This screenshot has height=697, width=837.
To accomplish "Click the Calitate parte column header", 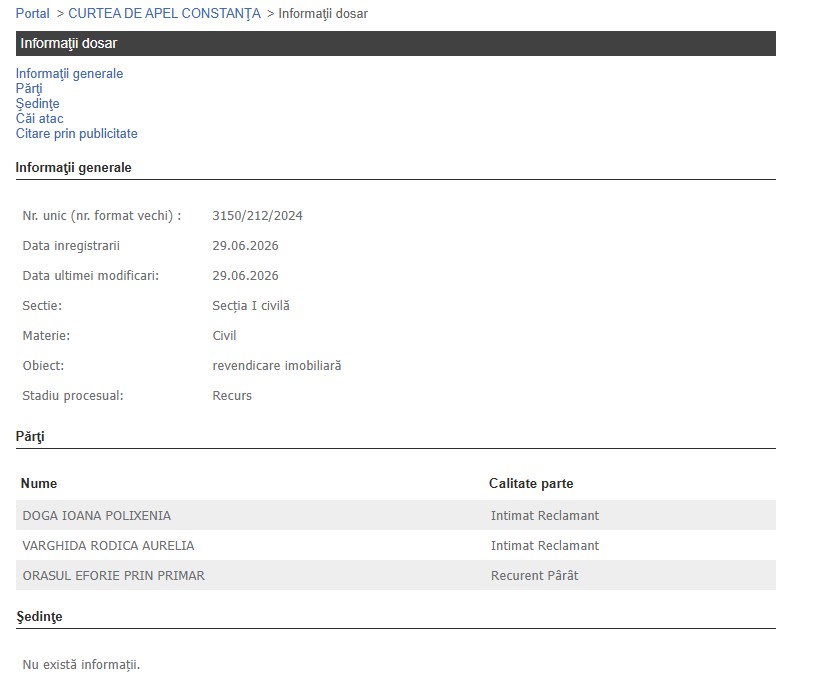I will tap(531, 484).
